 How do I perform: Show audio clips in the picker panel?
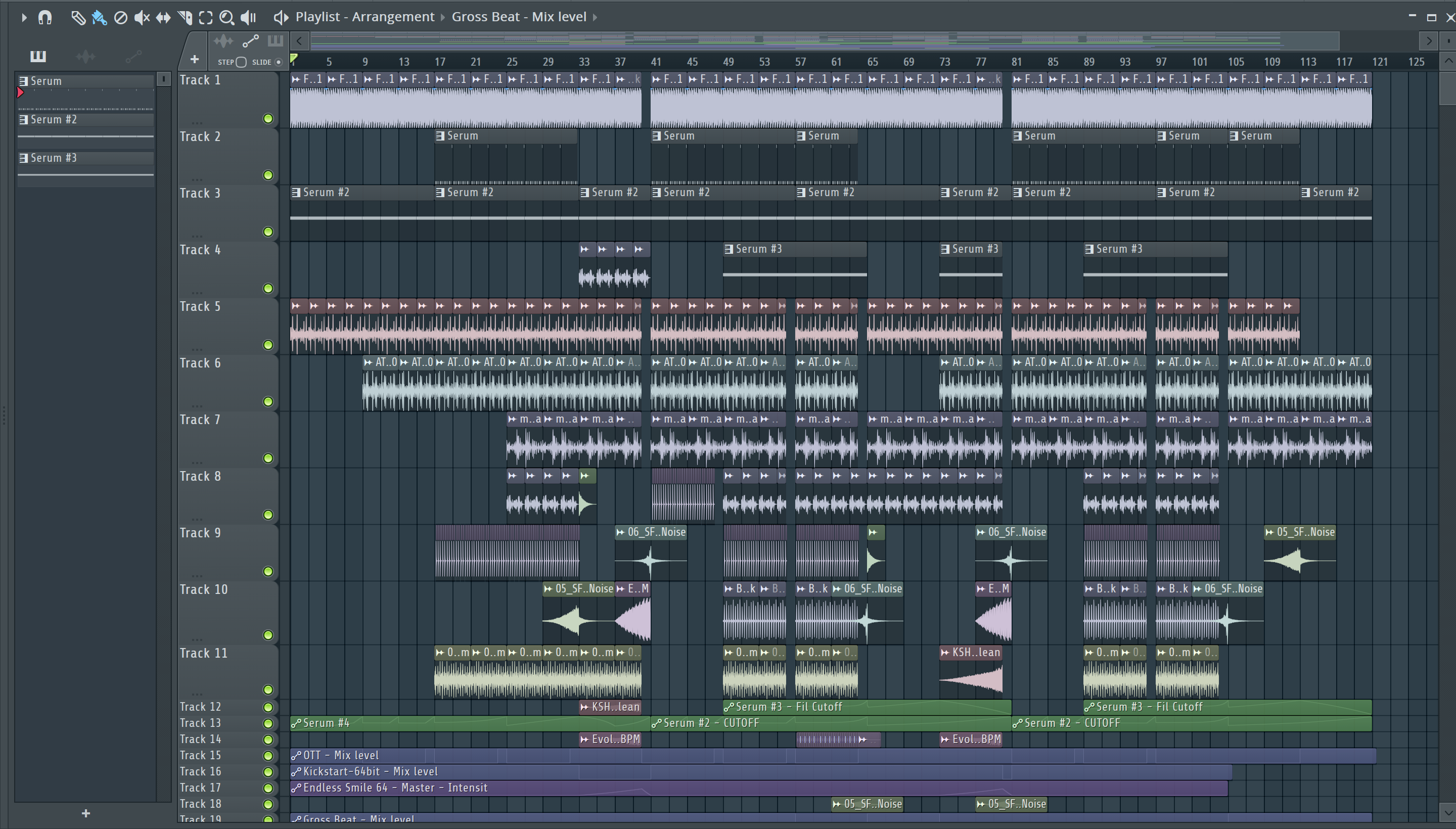(85, 56)
